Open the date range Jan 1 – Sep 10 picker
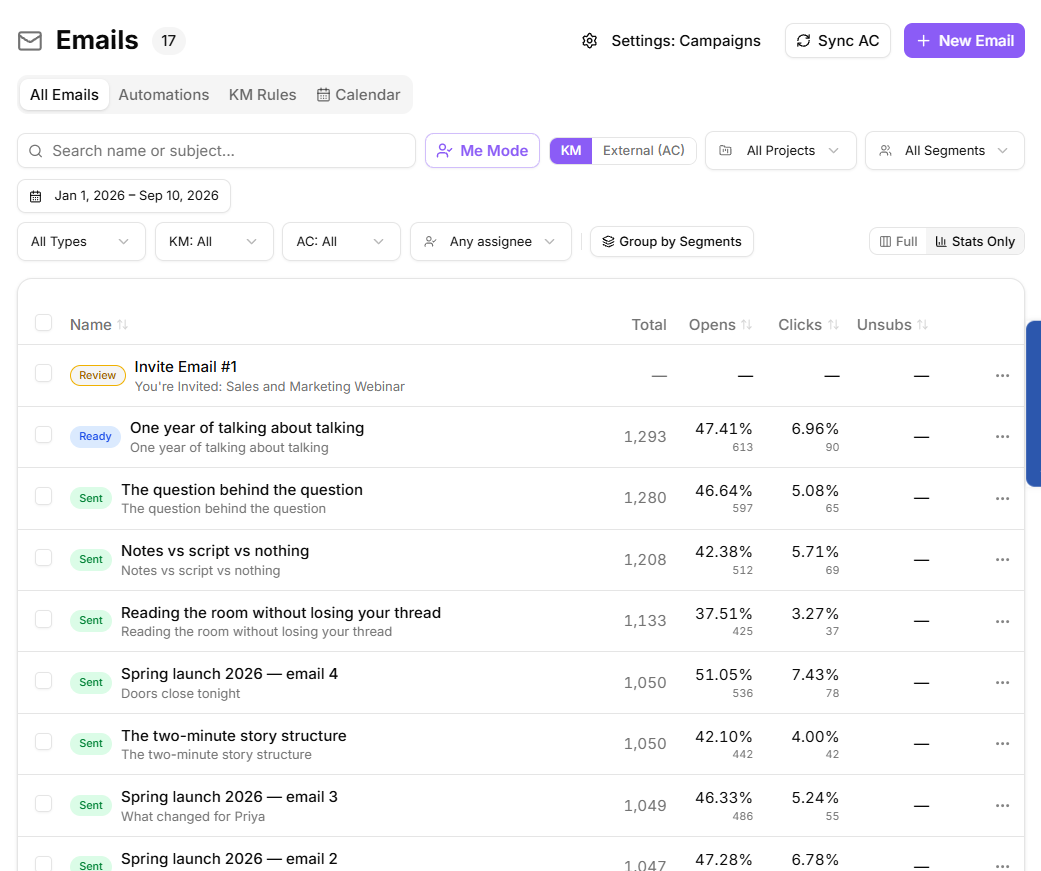The image size is (1041, 871). tap(124, 196)
